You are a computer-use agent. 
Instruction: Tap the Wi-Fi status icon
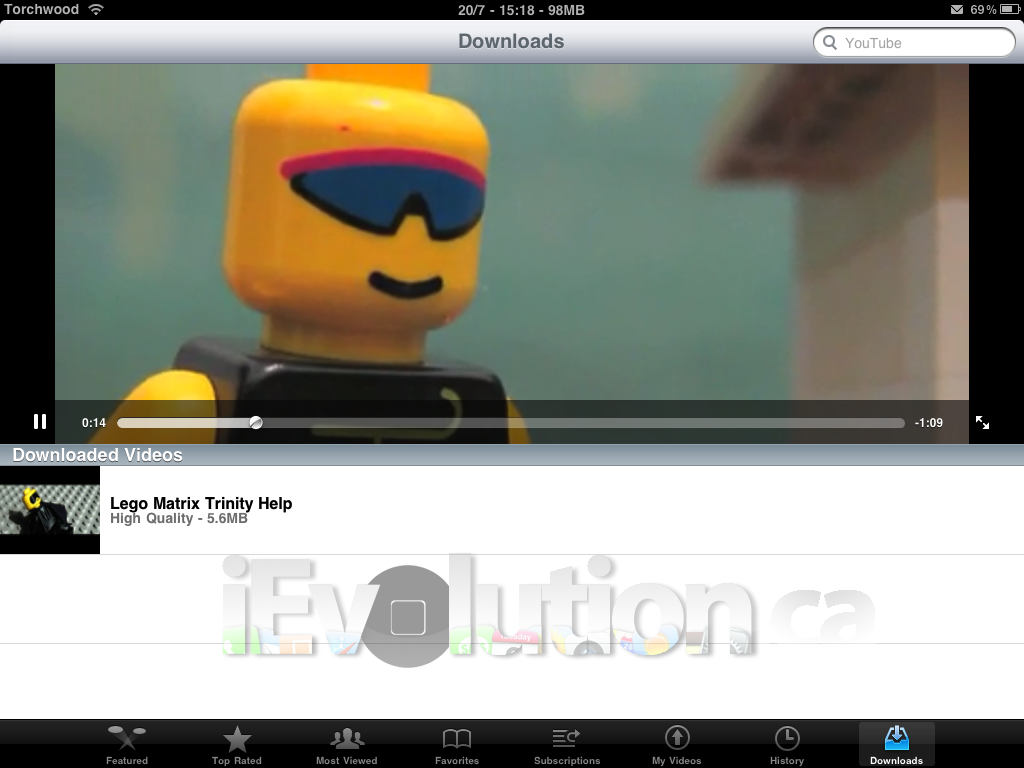pyautogui.click(x=96, y=9)
